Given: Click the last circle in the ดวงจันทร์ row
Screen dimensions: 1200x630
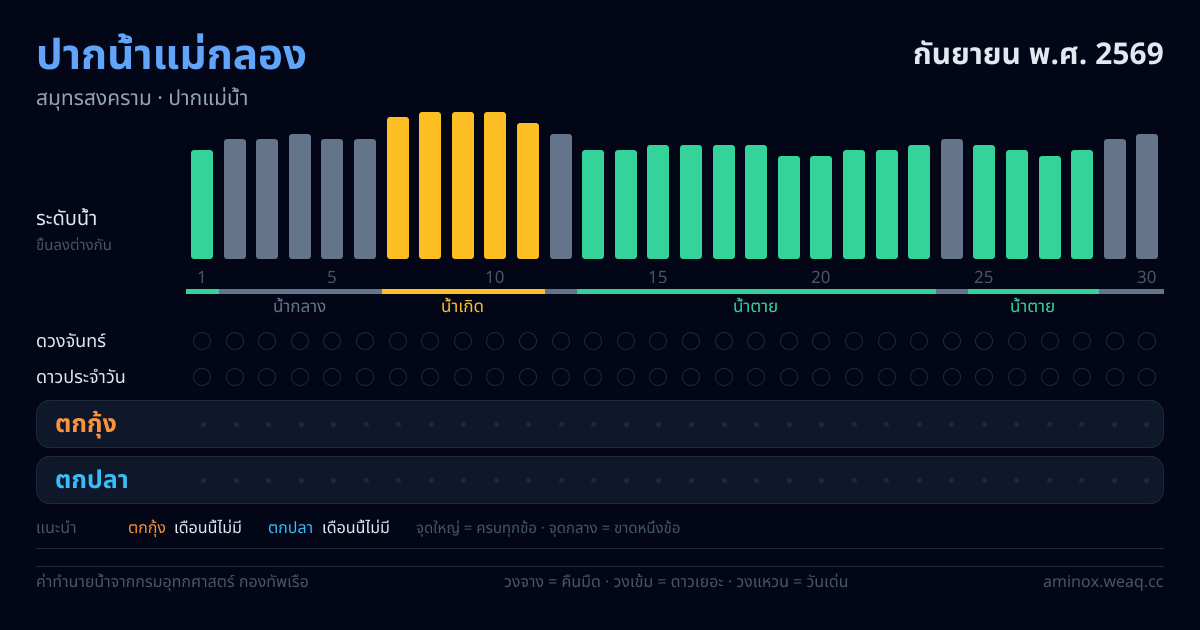Looking at the screenshot, I should click(1147, 341).
